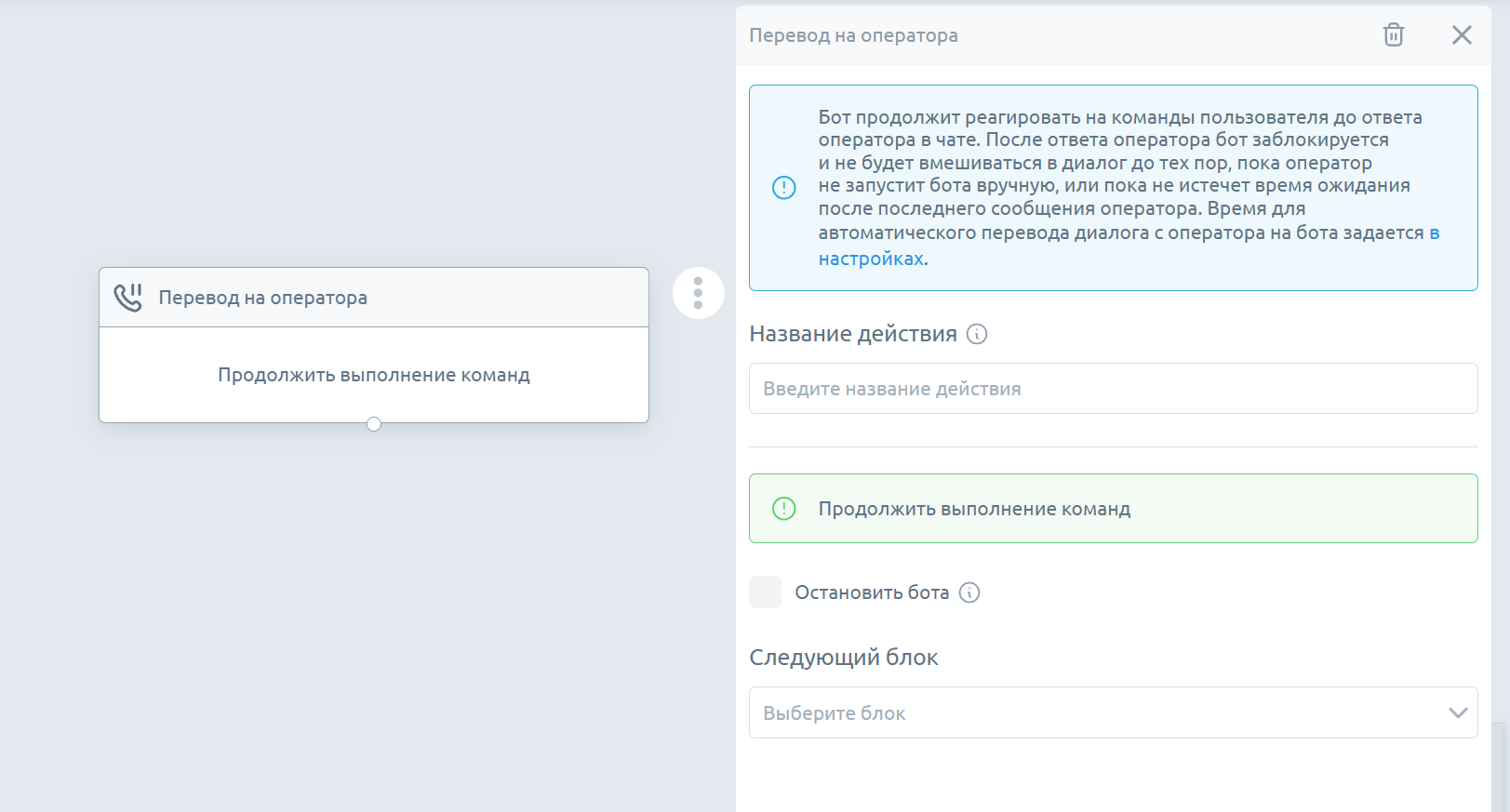Click the blue exclamation icon in the notice
The width and height of the screenshot is (1510, 812).
784,188
